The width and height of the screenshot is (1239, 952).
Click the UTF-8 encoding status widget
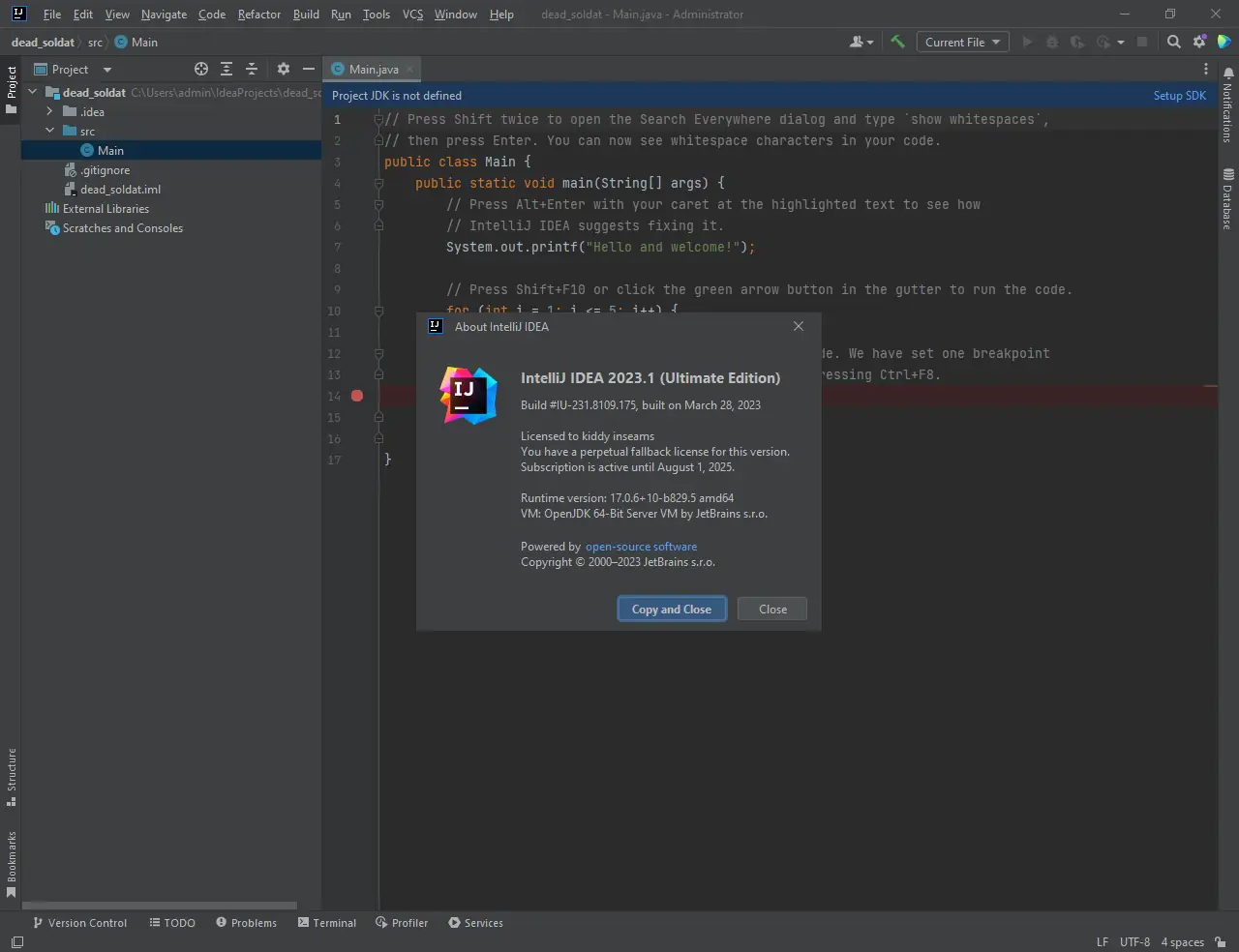coord(1134,942)
